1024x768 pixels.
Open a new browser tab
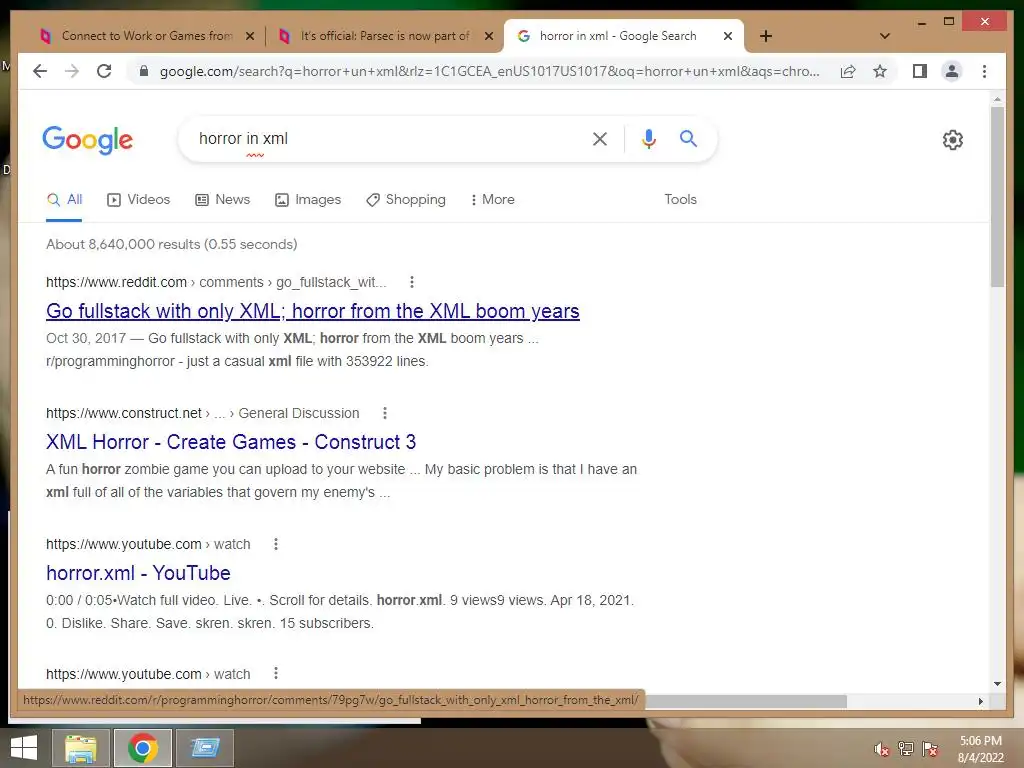click(x=766, y=36)
